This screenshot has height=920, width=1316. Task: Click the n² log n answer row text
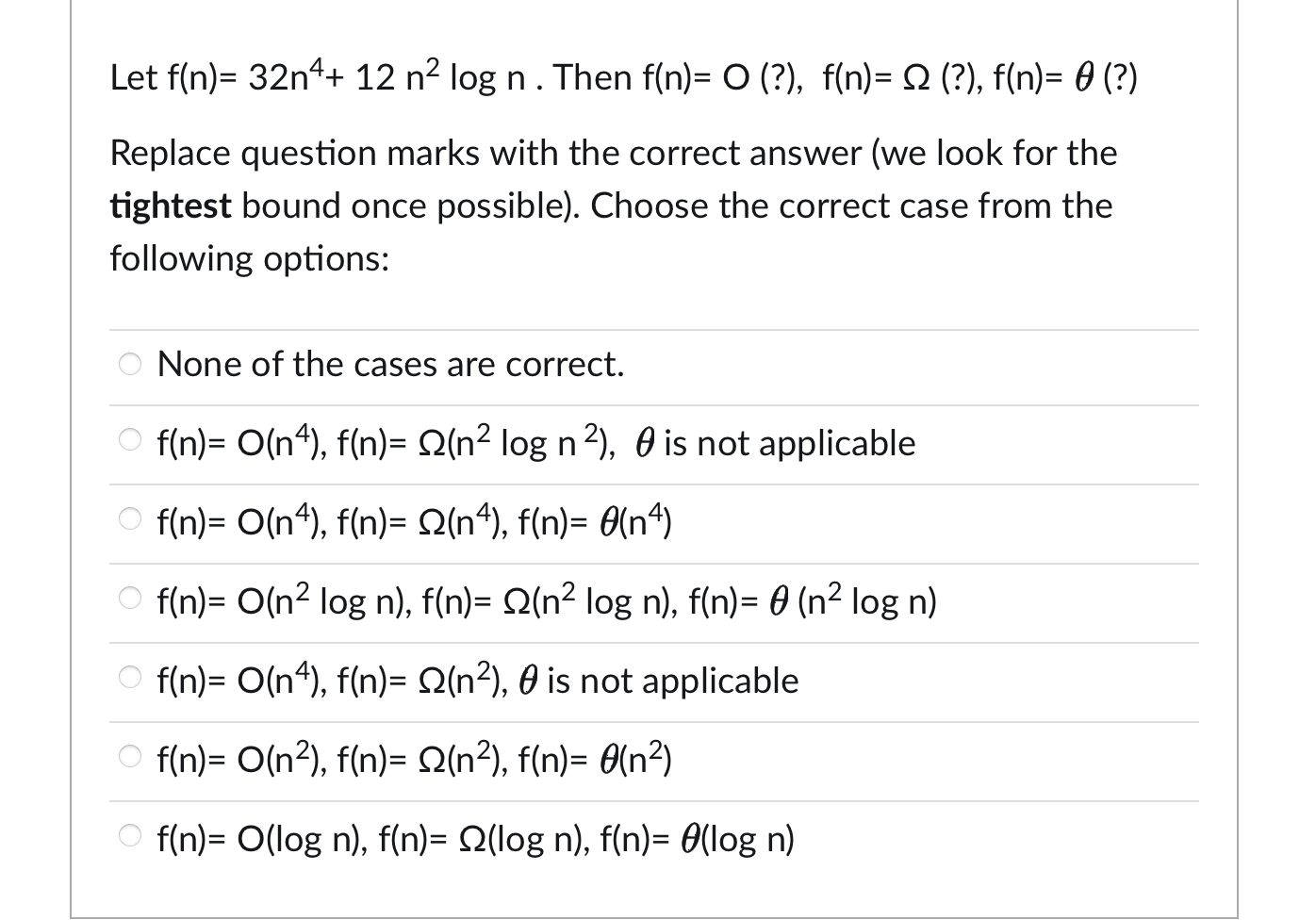click(x=545, y=600)
